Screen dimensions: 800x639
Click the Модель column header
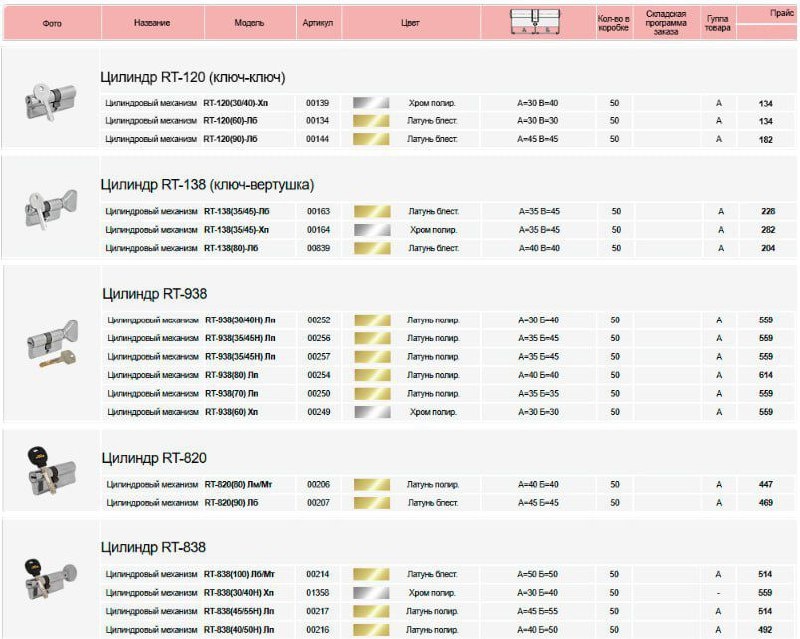(x=249, y=23)
